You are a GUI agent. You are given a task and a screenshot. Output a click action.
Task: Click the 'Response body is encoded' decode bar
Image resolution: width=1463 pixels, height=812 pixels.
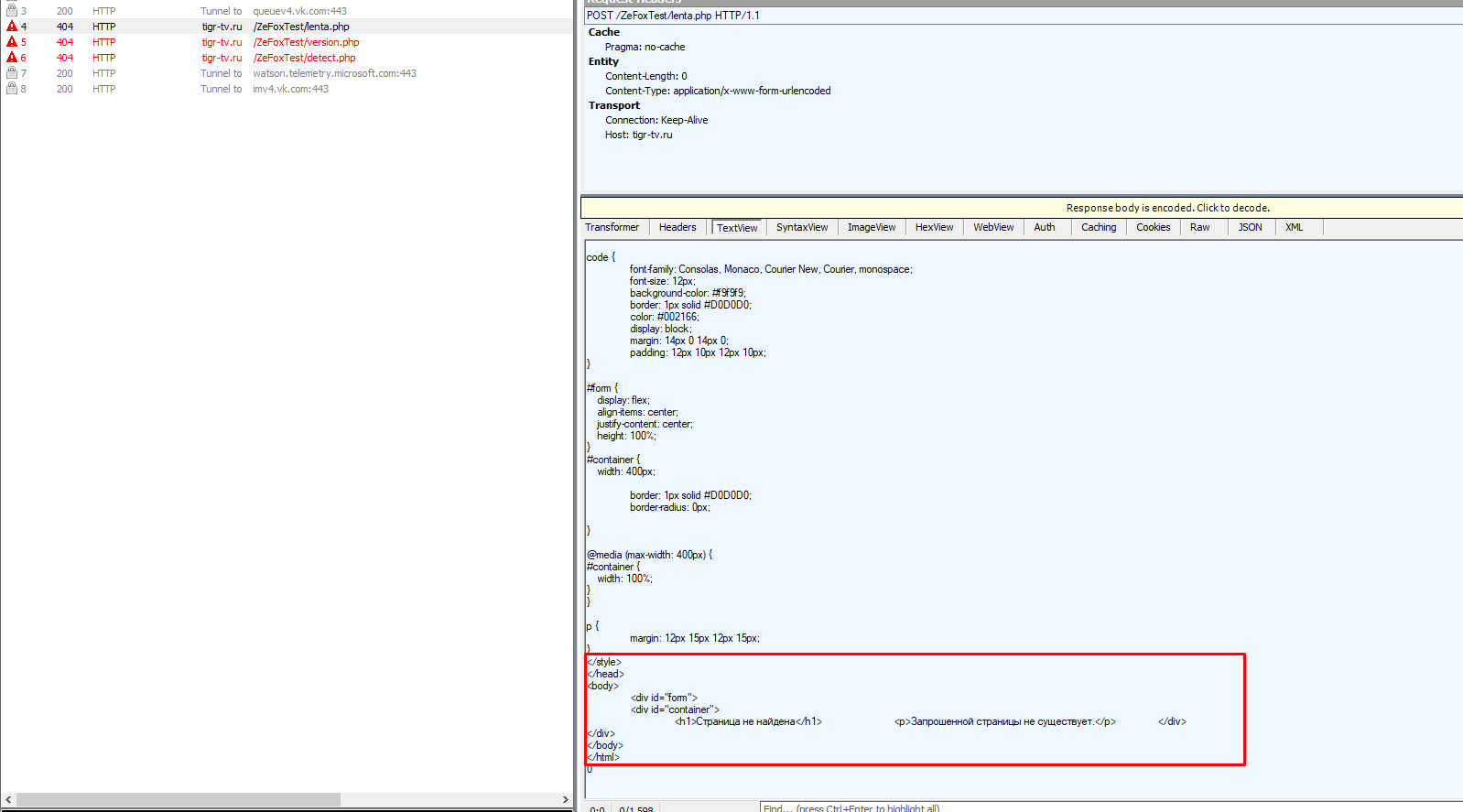click(x=1022, y=208)
